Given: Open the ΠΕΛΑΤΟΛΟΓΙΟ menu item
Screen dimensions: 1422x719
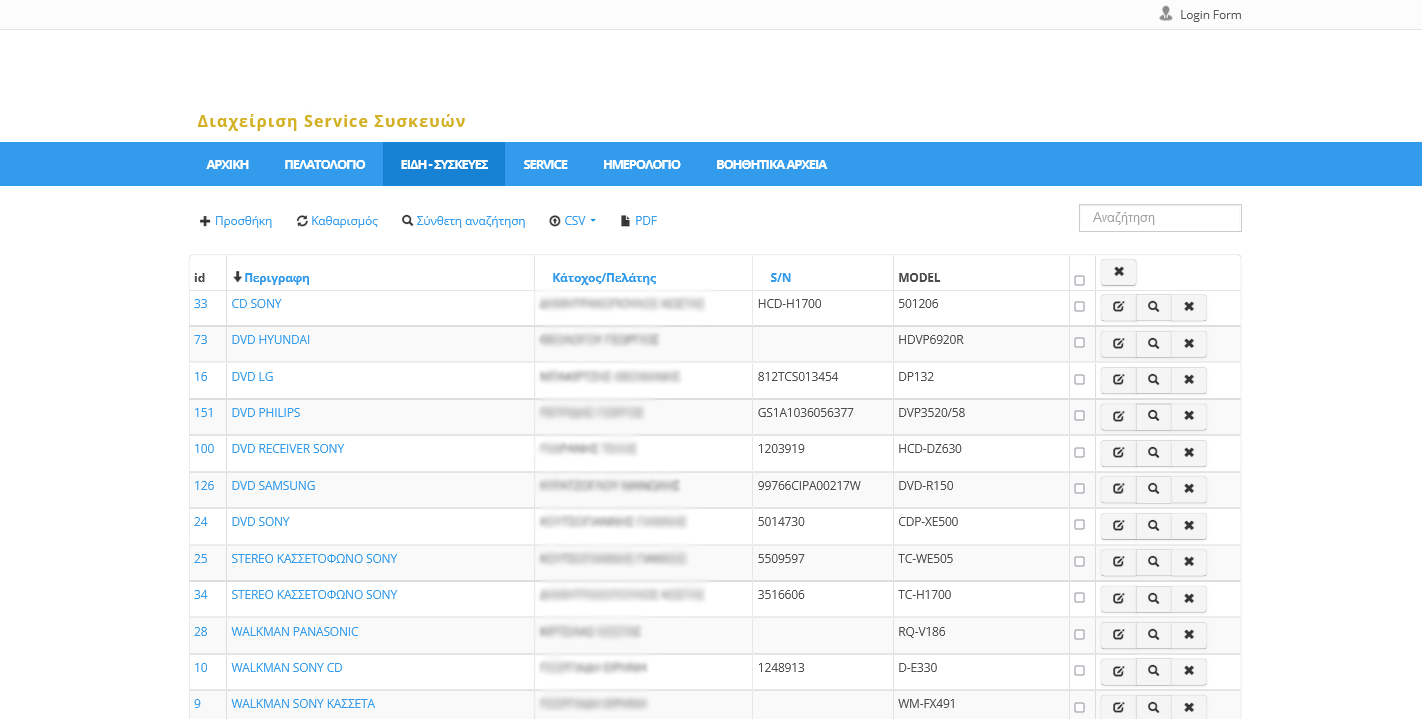Looking at the screenshot, I should pos(324,164).
